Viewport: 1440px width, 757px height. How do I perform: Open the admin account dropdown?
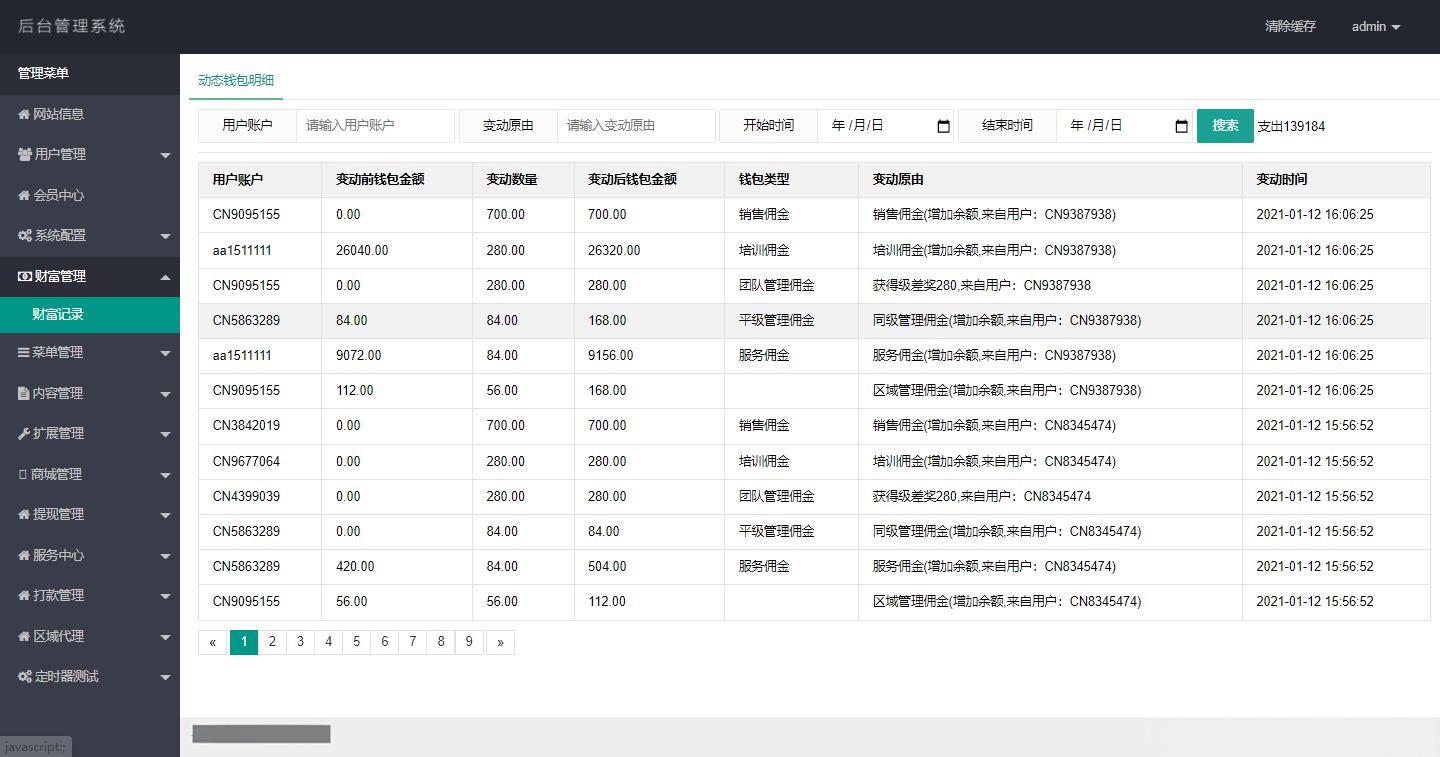(1375, 26)
